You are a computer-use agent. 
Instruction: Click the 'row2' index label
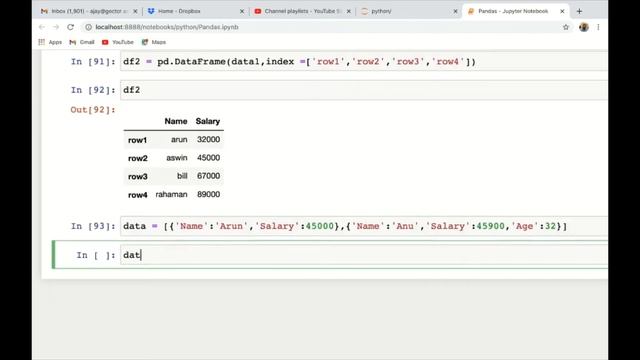pyautogui.click(x=138, y=158)
